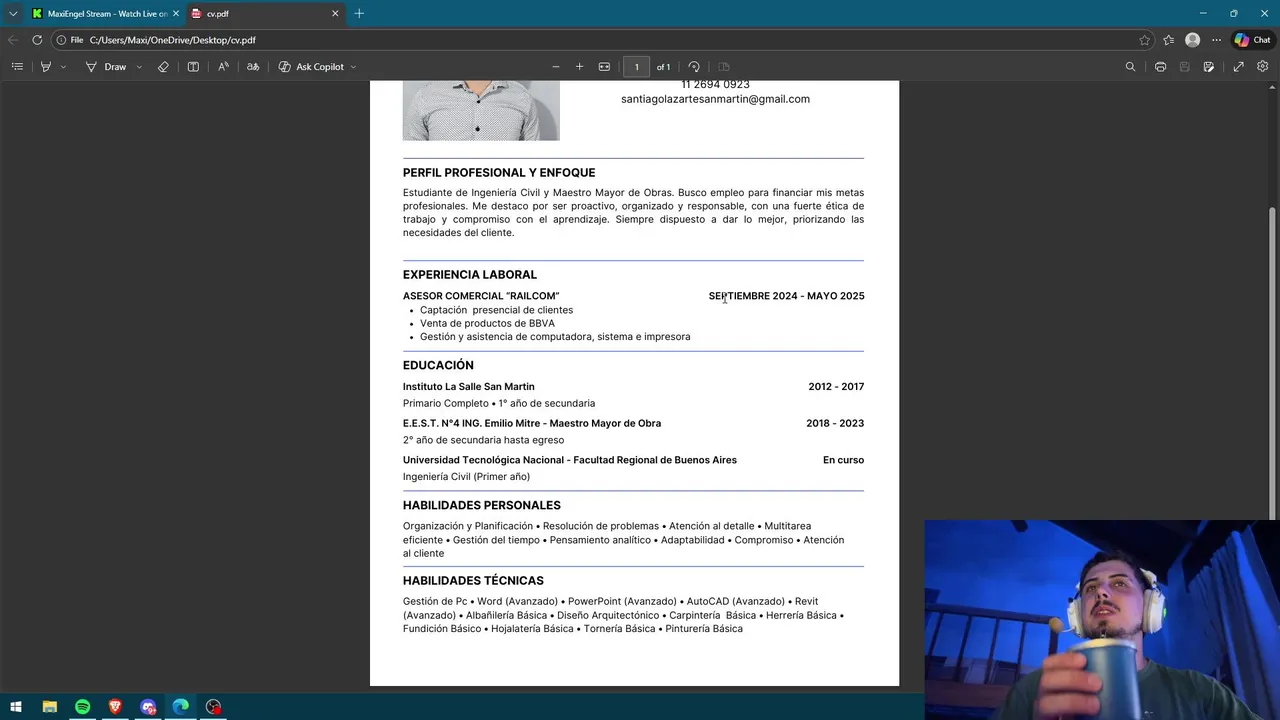The height and width of the screenshot is (720, 1280).
Task: Select the Highlight tool
Action: pos(46,67)
